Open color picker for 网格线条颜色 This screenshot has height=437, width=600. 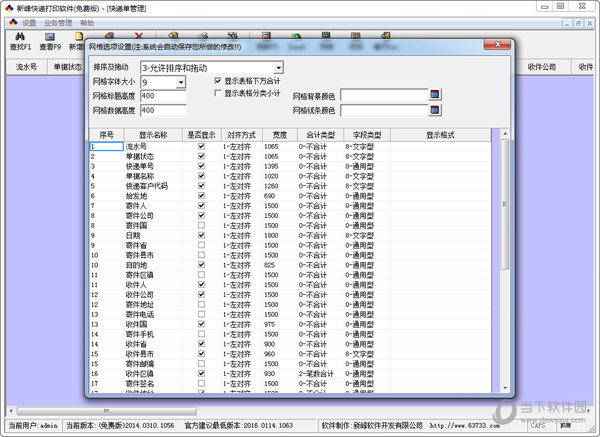coord(435,110)
